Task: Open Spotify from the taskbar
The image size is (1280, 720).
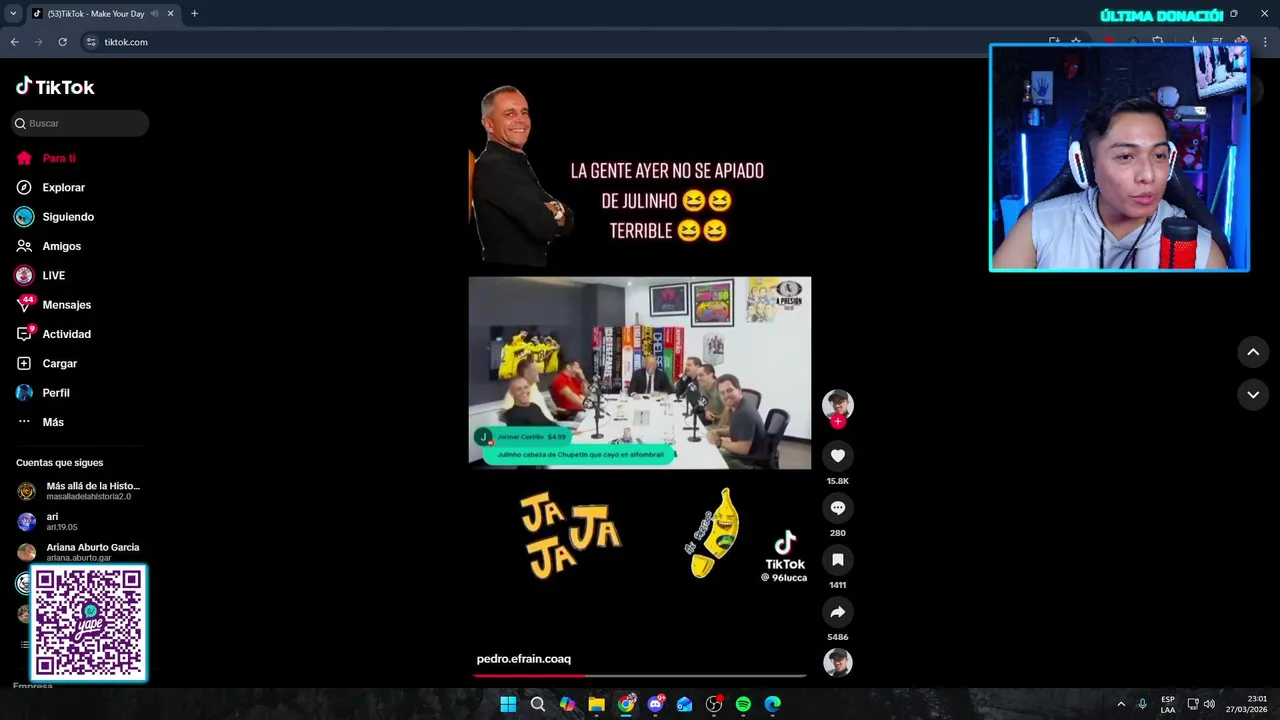Action: tap(743, 704)
